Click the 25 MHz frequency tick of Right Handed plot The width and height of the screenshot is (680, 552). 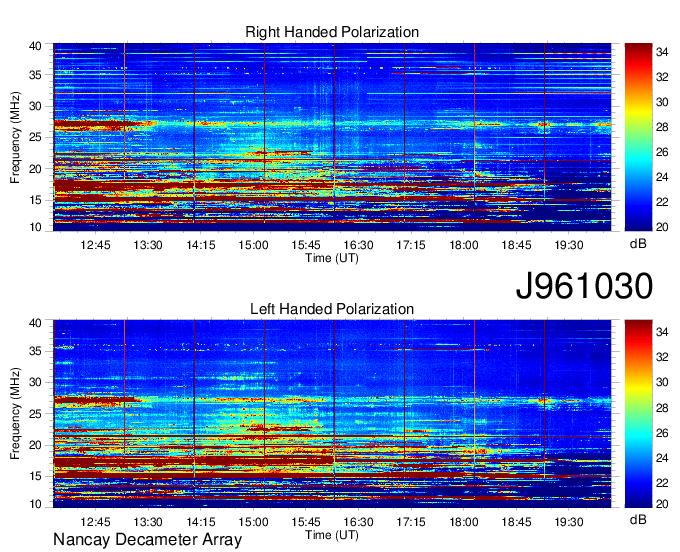click(35, 137)
